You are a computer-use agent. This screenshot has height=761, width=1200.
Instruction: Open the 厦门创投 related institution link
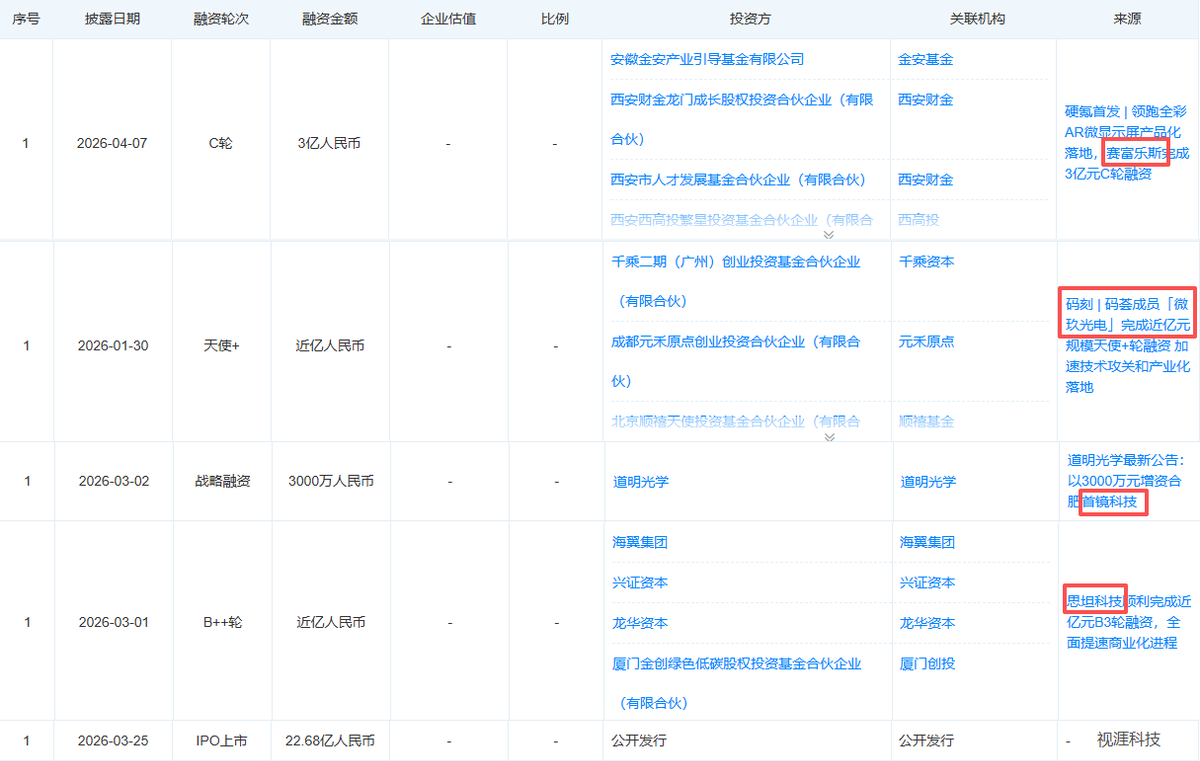coord(927,664)
